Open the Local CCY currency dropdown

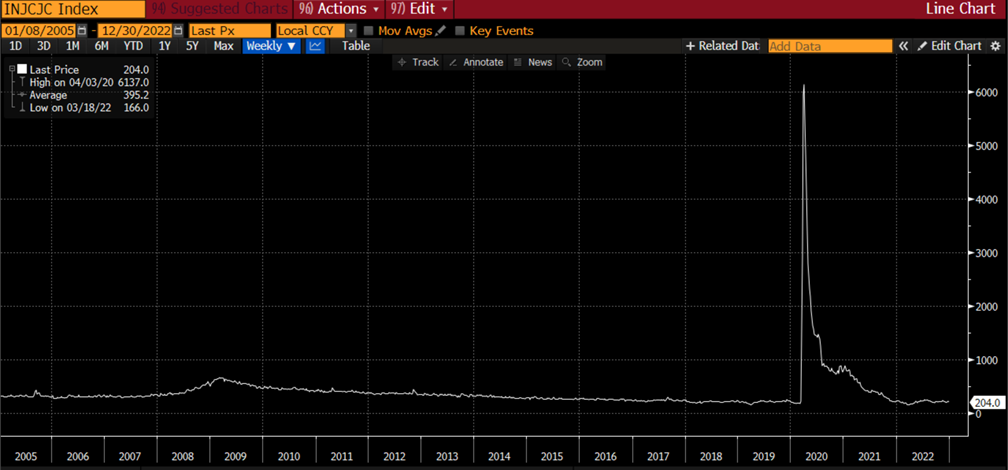click(350, 31)
